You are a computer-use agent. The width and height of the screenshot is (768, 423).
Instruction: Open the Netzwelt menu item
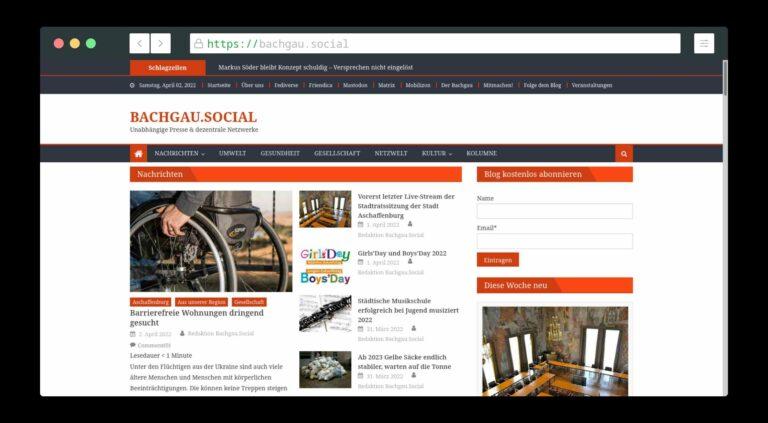[391, 153]
